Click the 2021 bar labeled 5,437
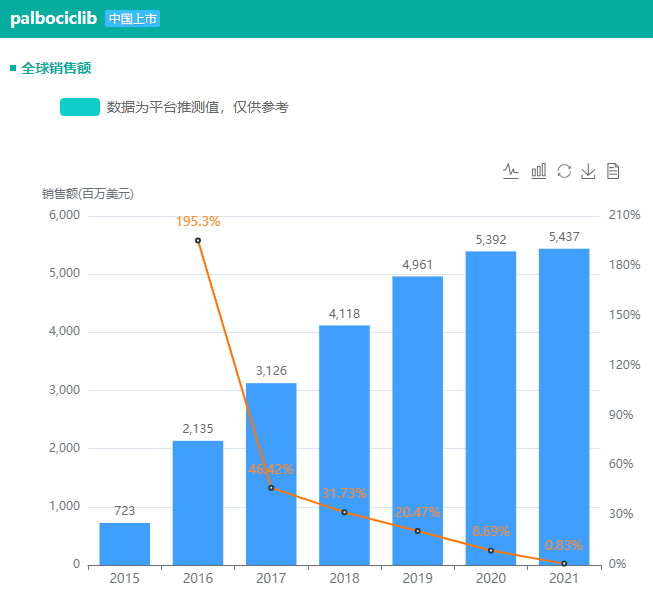653x604 pixels. click(564, 406)
